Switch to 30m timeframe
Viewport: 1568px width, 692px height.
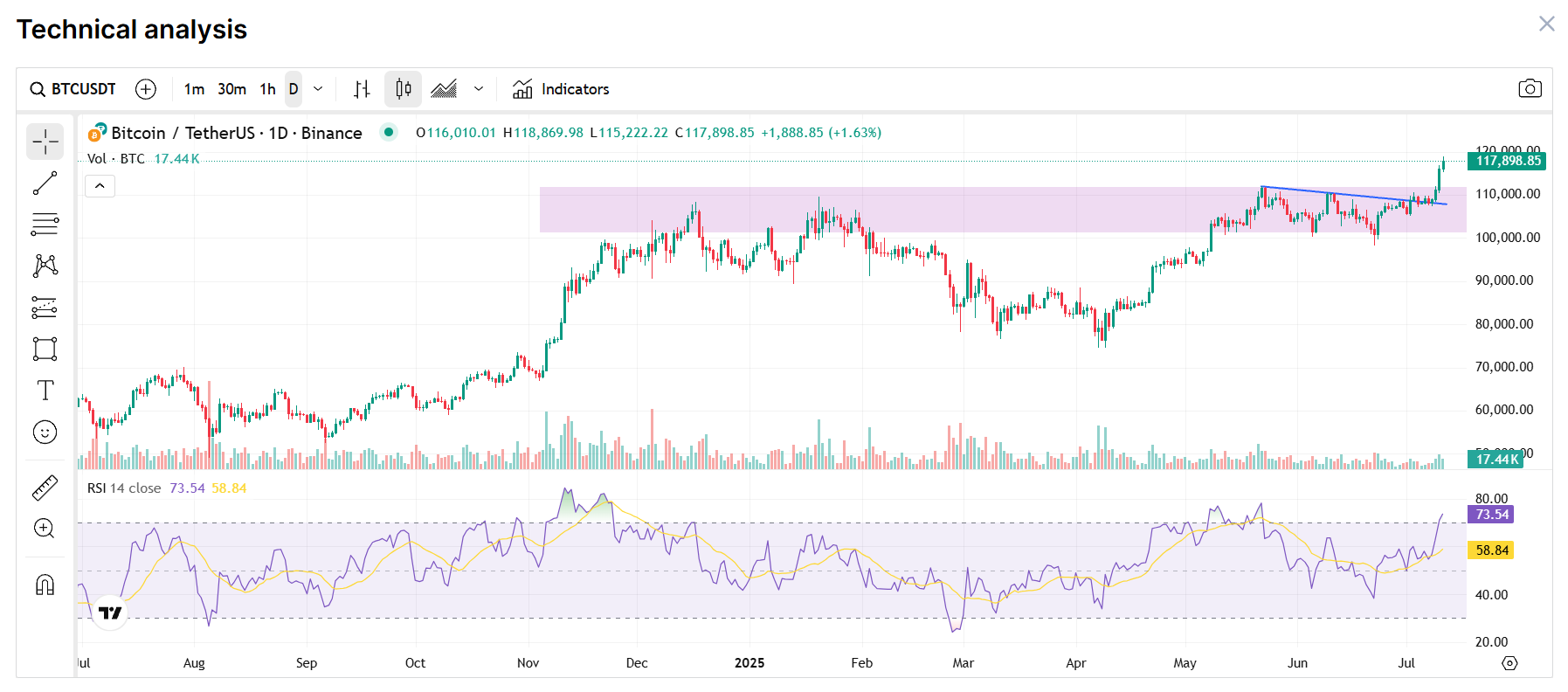231,89
